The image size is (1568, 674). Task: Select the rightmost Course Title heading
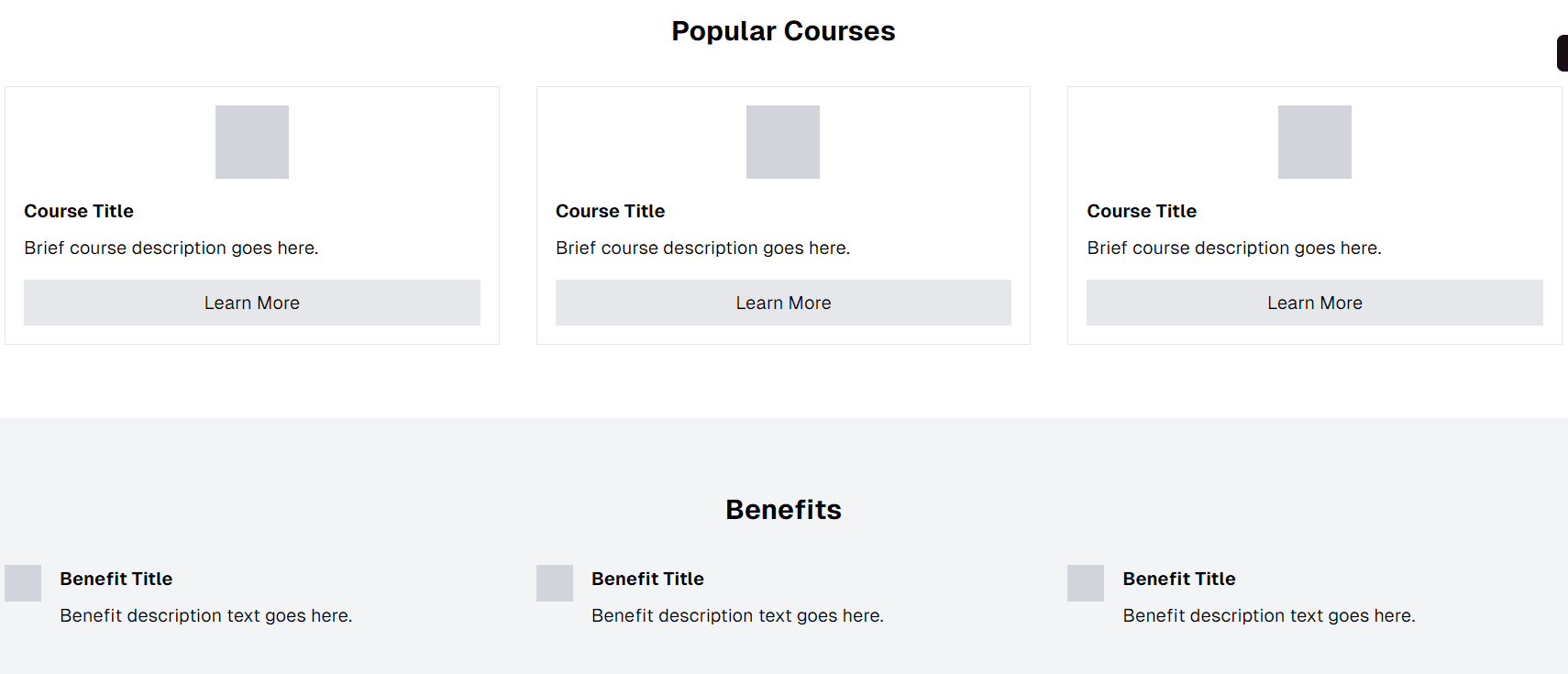[x=1142, y=211]
